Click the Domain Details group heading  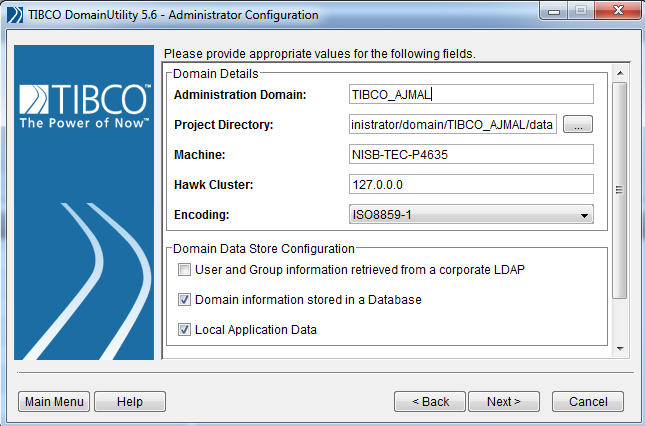216,74
